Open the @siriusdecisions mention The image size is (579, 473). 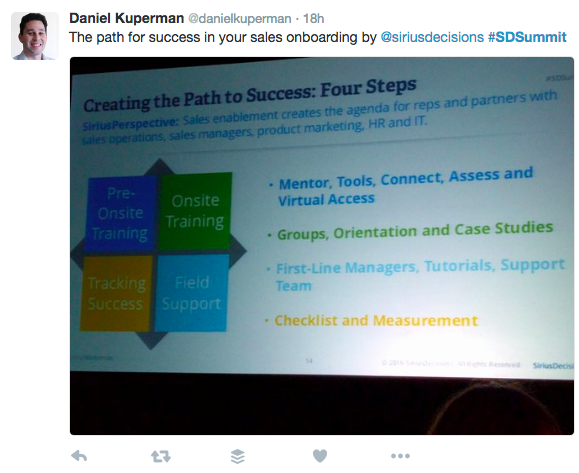coord(432,37)
